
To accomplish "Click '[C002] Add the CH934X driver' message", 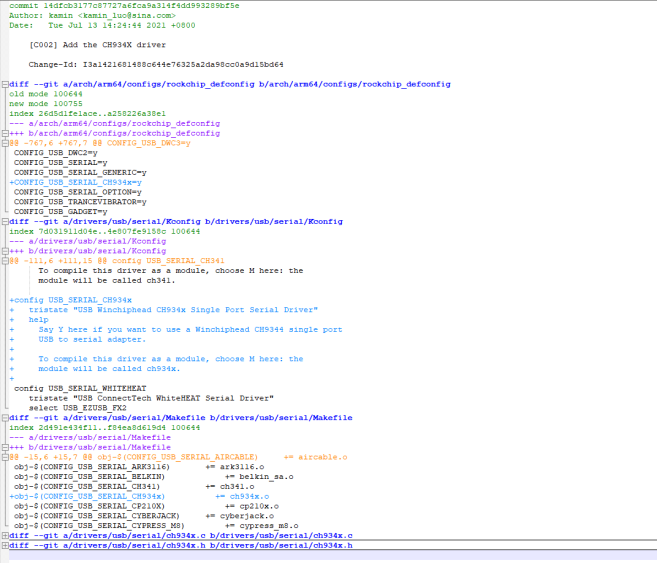I will 97,45.
